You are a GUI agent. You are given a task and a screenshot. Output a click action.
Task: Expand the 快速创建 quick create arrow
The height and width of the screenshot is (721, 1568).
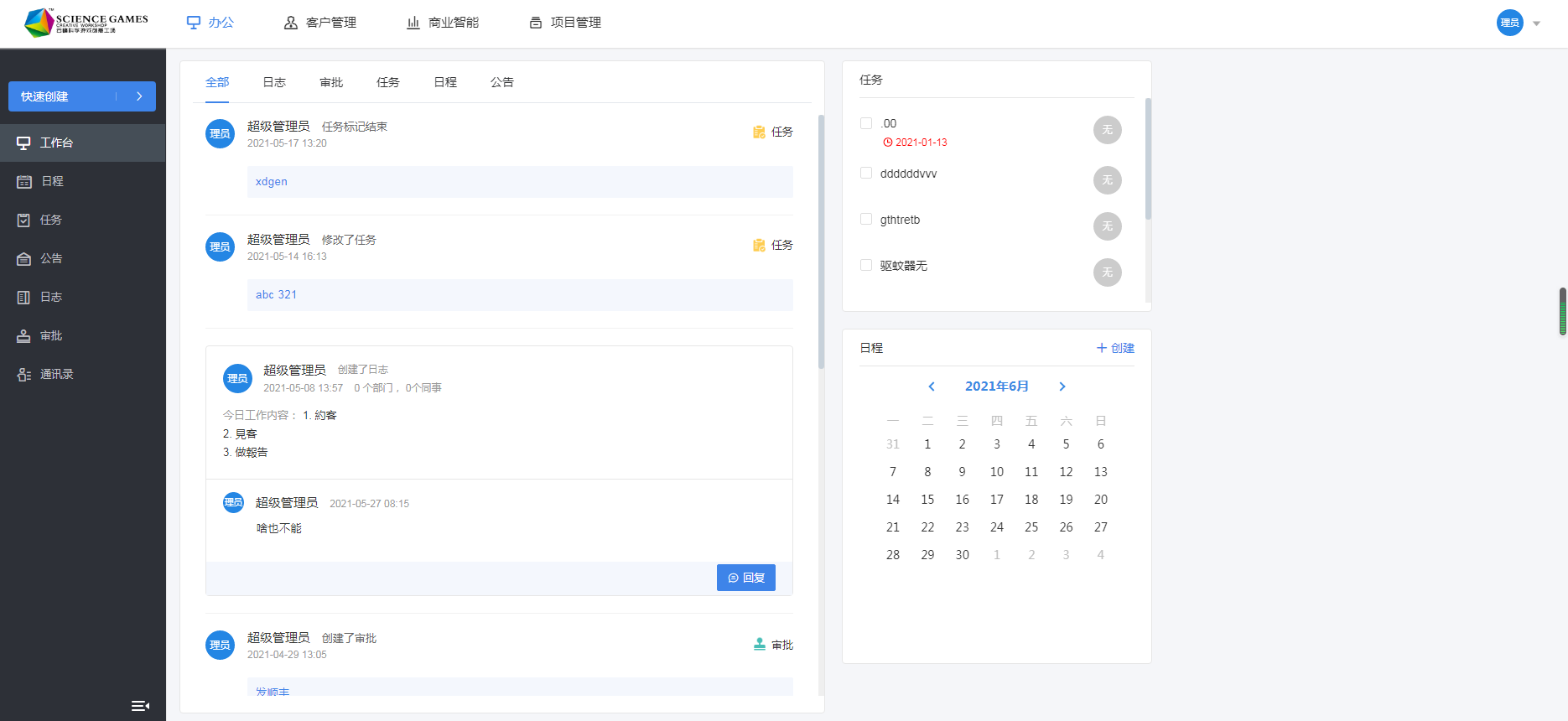[139, 96]
